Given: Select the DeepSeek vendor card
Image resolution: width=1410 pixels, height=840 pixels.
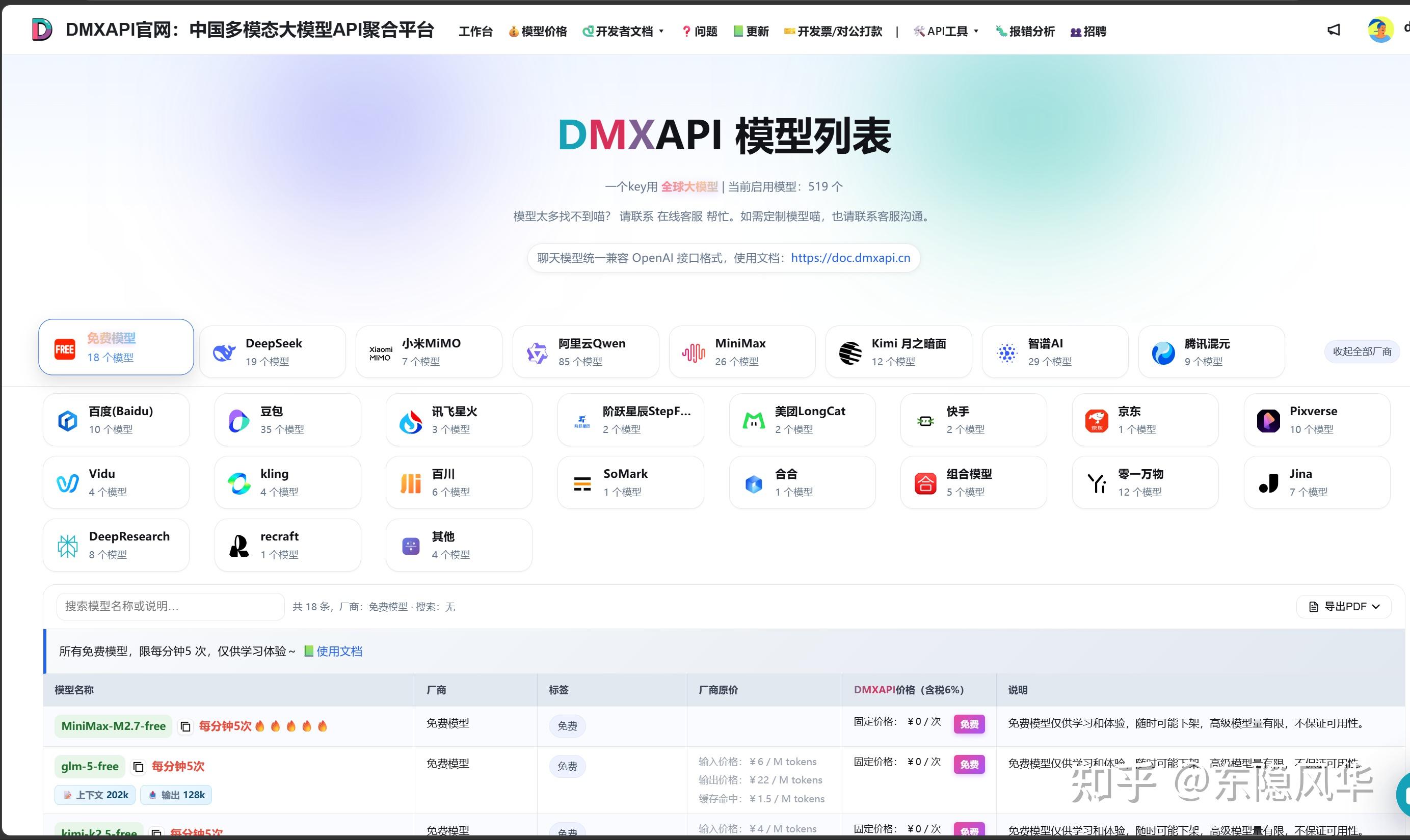Looking at the screenshot, I should tap(273, 351).
